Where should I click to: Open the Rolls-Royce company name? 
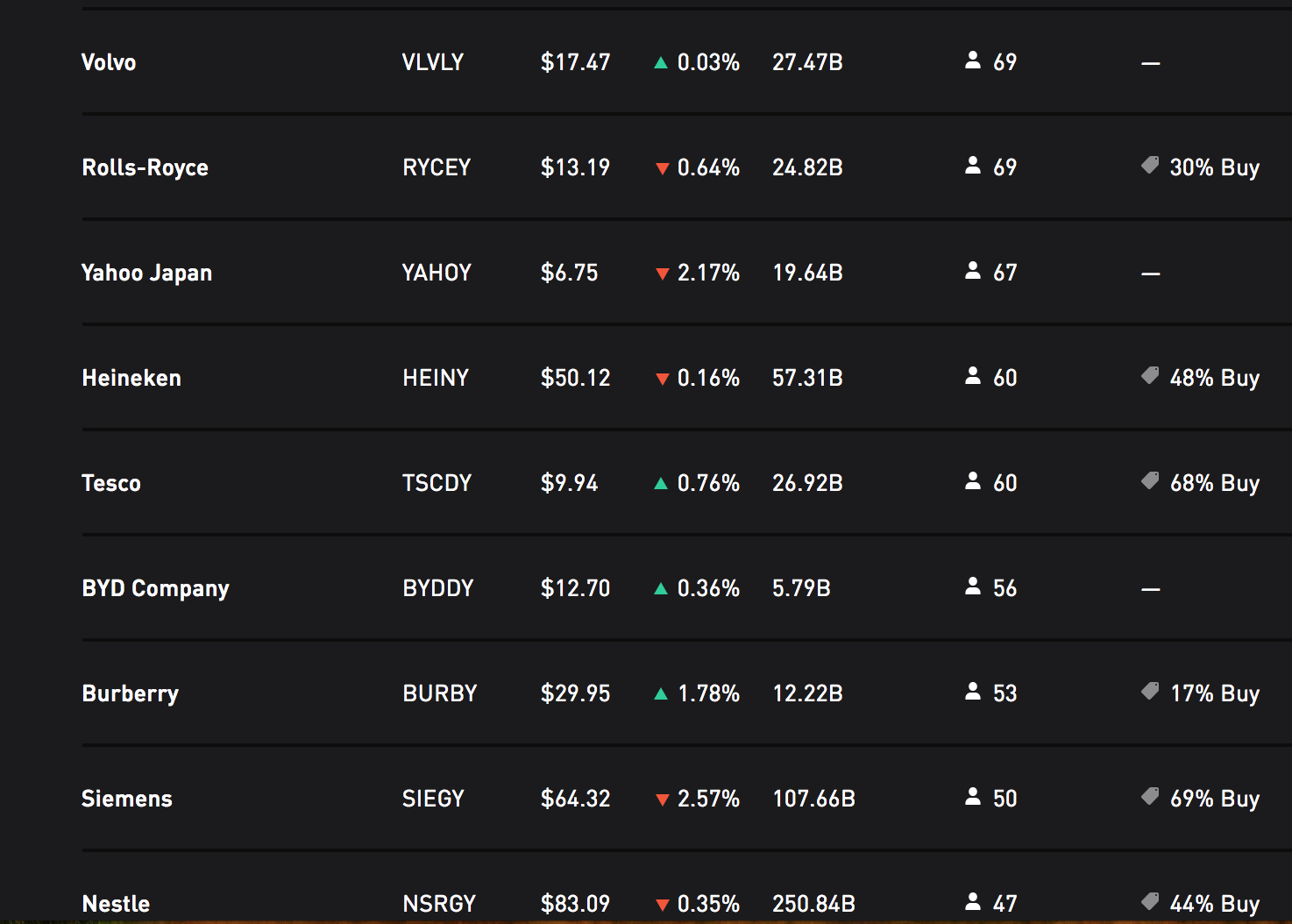point(145,167)
